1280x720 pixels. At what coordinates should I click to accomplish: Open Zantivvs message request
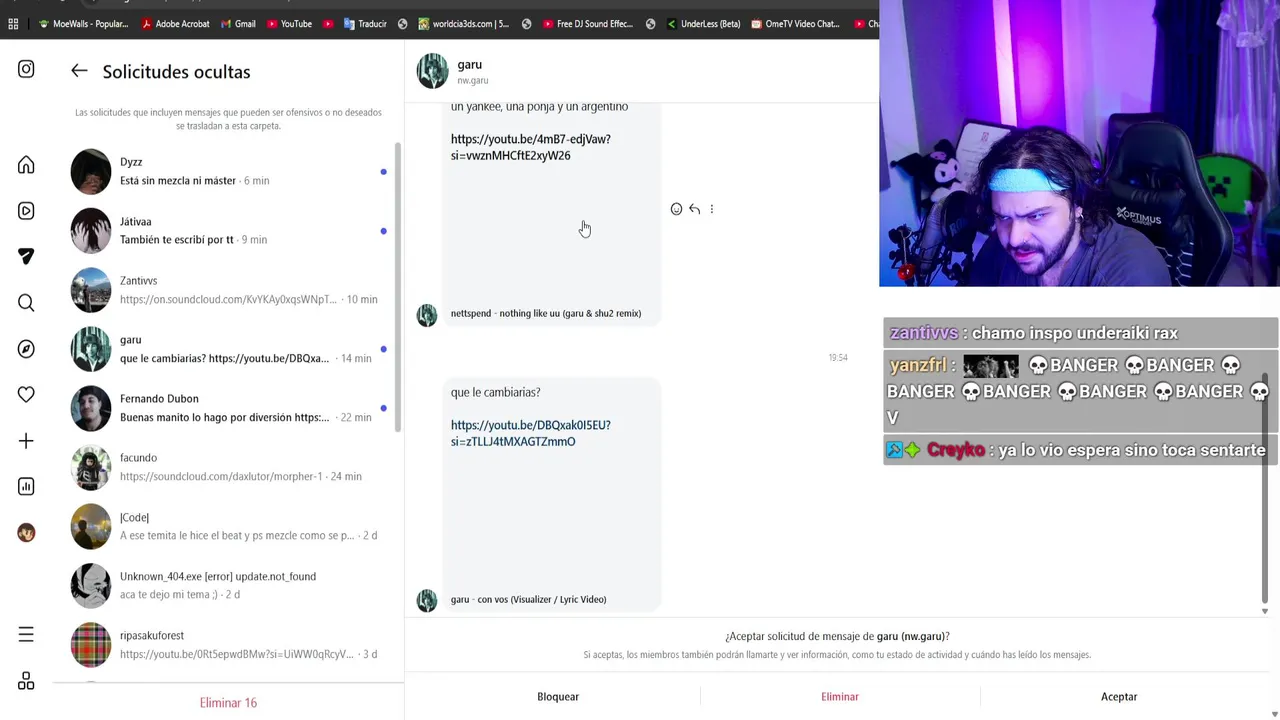[228, 290]
